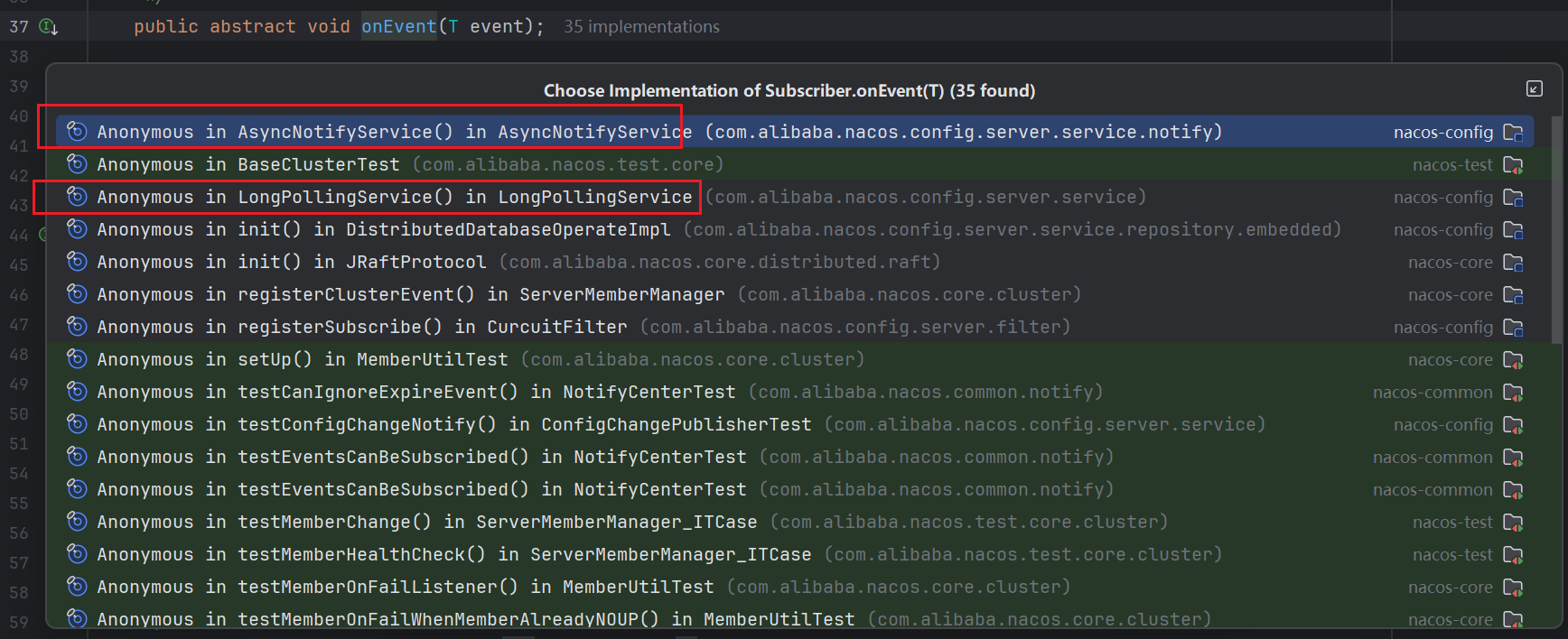This screenshot has height=639, width=1568.
Task: Choose testConfigChangeNotify() in ConfigChangePublisherTest
Action: 453,424
